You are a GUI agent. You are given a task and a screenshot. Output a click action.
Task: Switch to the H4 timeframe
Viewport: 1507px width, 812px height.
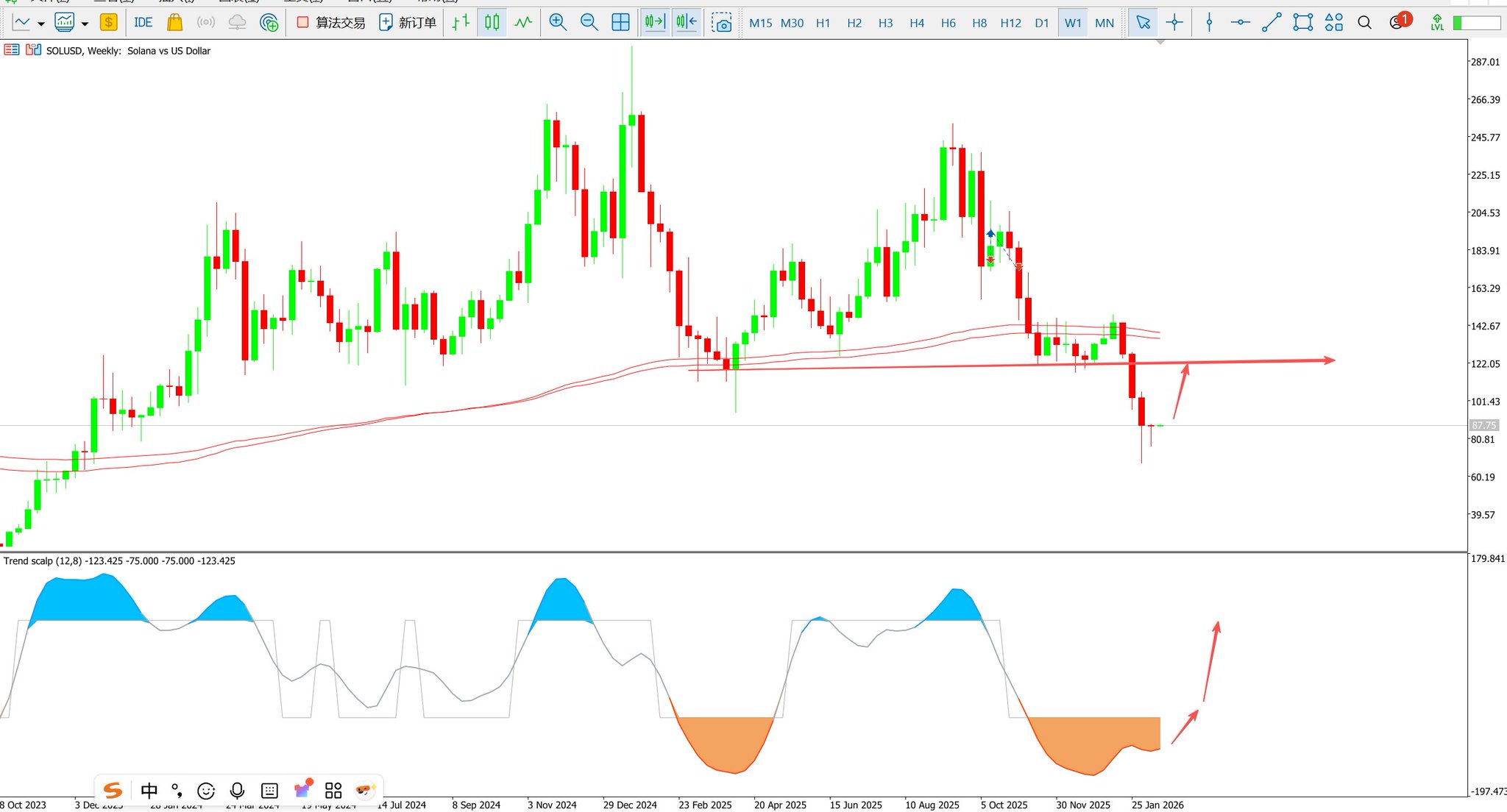[x=916, y=23]
